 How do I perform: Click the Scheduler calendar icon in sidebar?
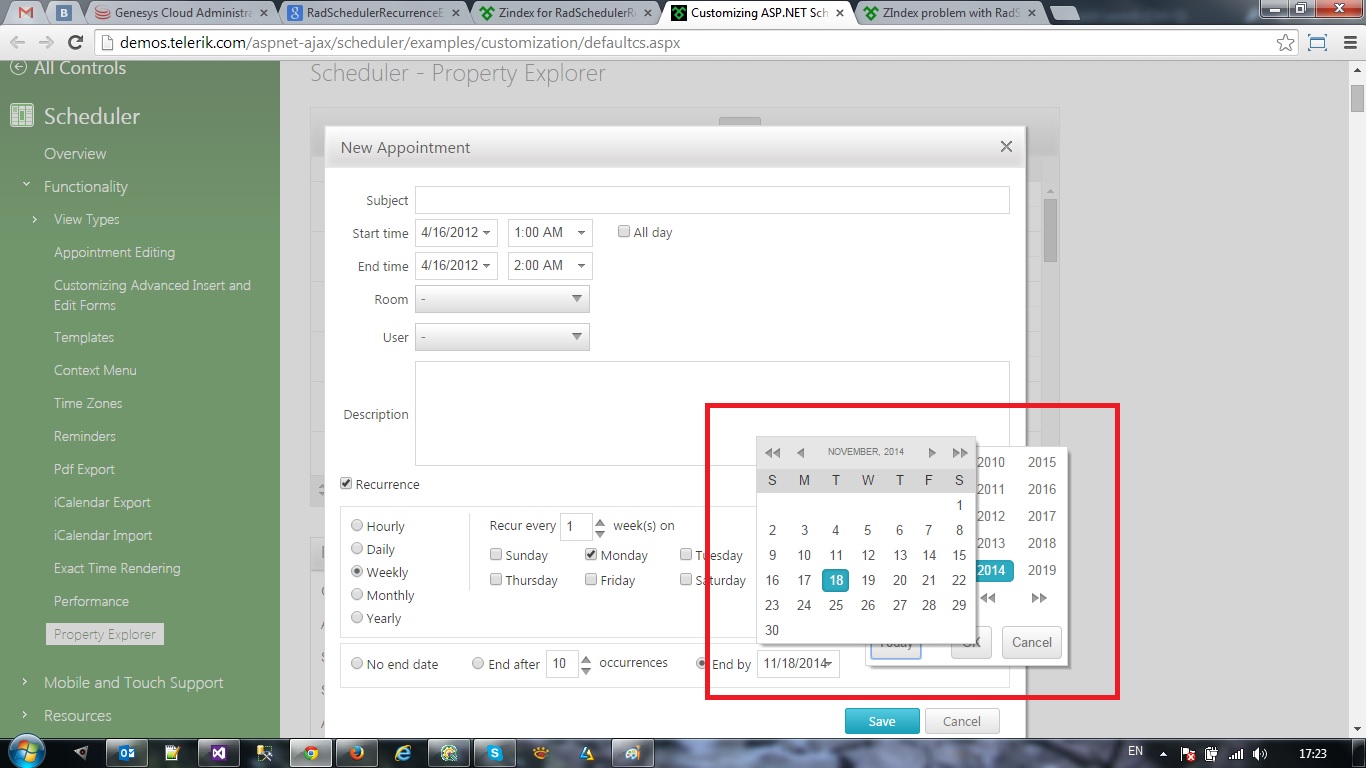[22, 116]
